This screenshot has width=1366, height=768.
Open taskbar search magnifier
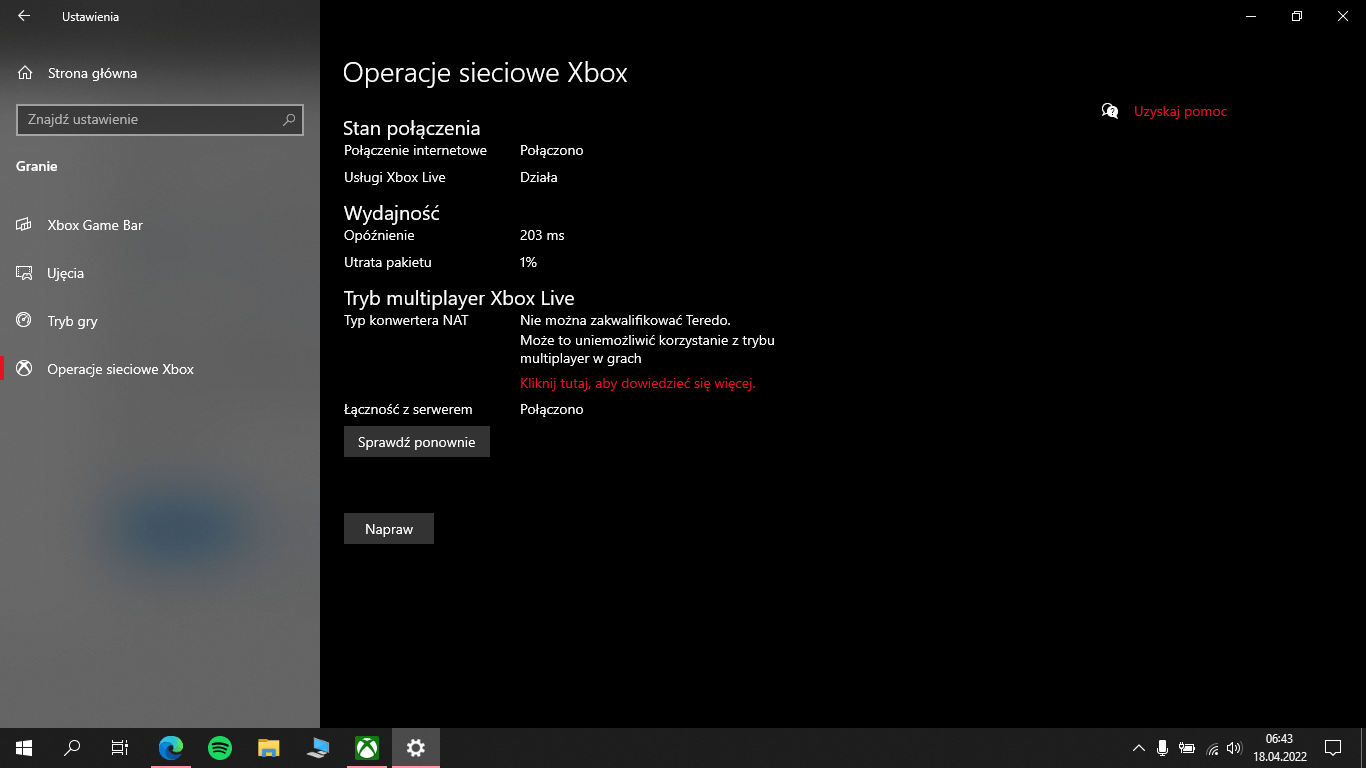(72, 748)
